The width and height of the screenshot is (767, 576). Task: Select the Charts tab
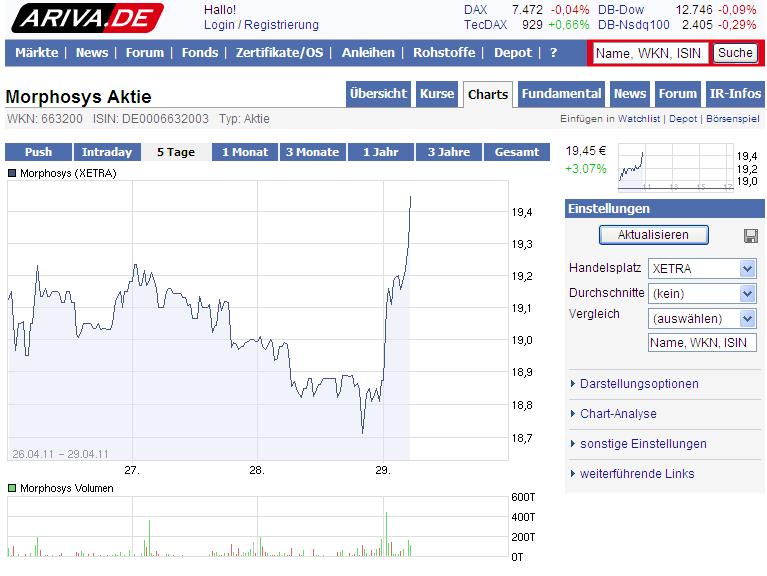point(488,94)
